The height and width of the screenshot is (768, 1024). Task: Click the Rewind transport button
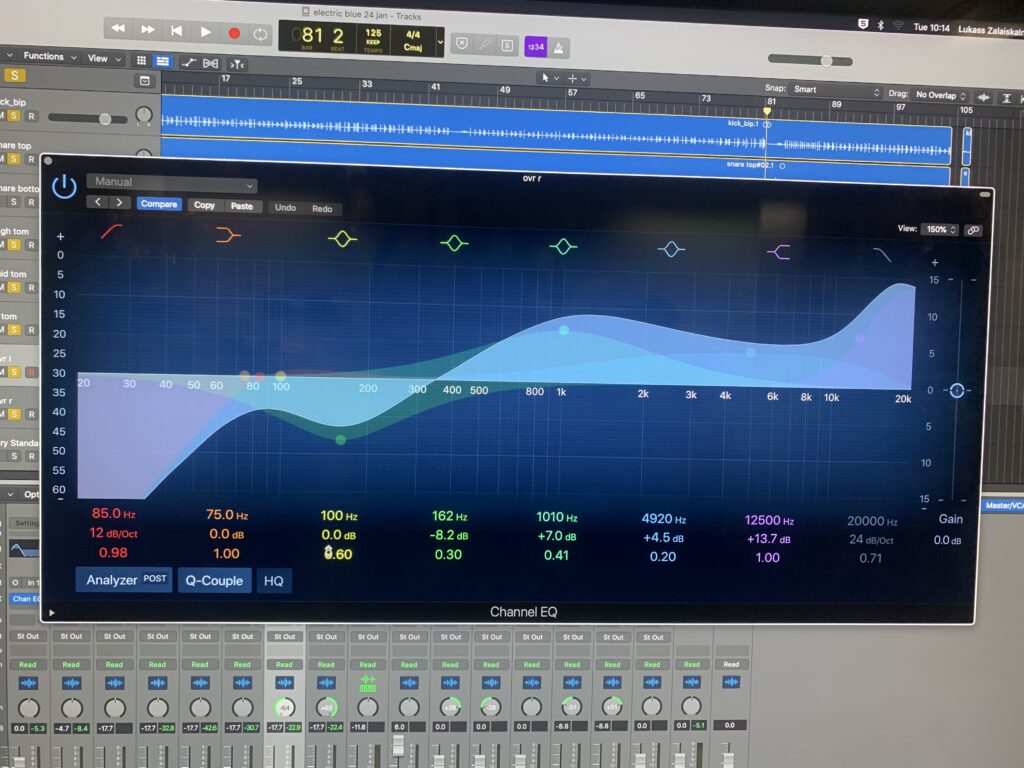118,28
